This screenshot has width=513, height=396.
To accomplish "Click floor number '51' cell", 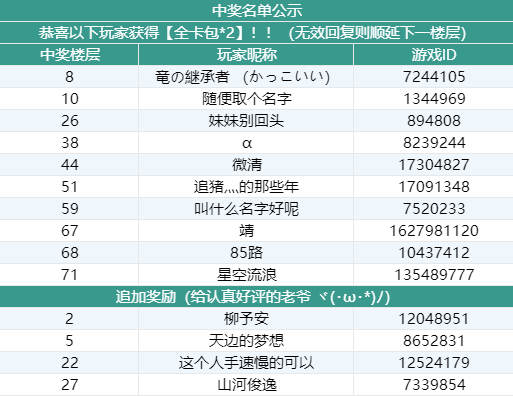I will 69,187.
